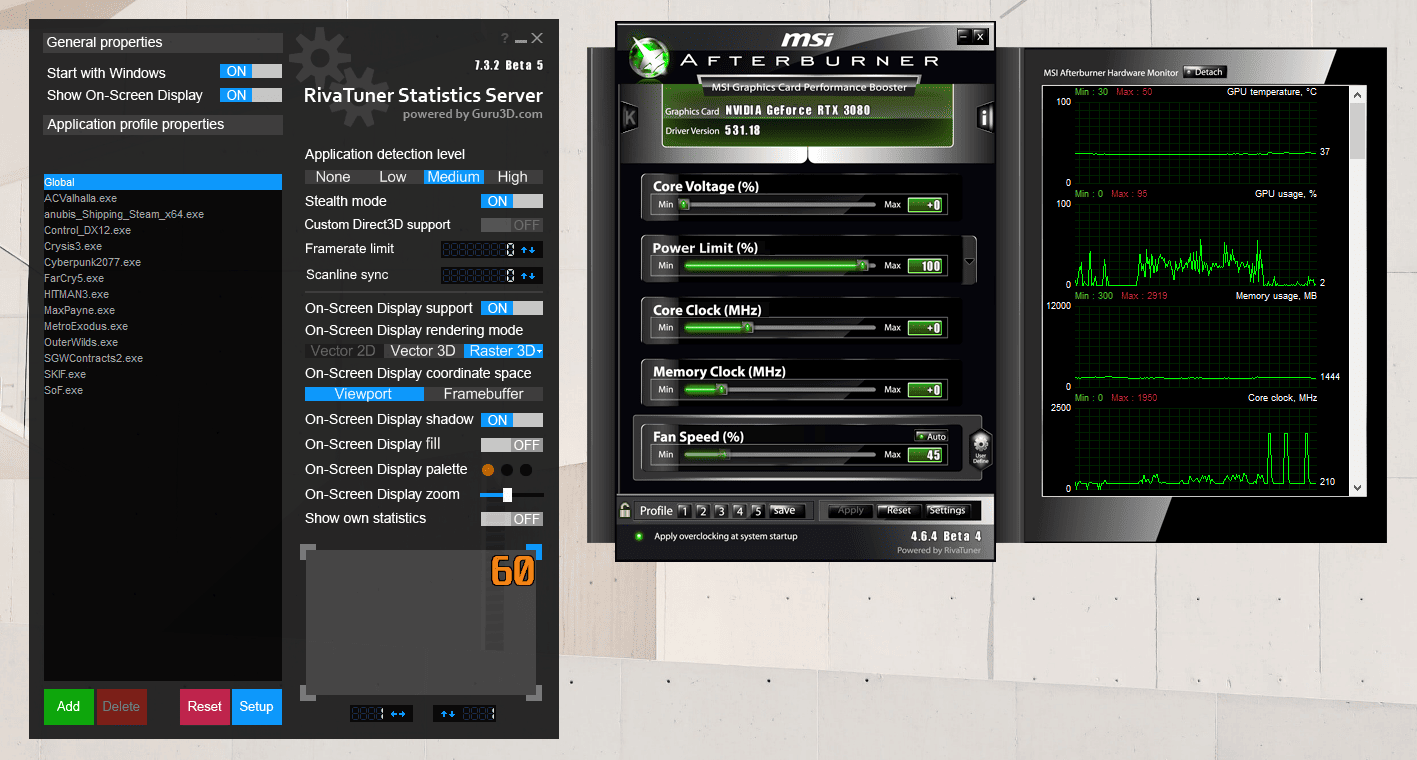Save the current Afterburner profile
This screenshot has width=1417, height=760.
coord(785,510)
